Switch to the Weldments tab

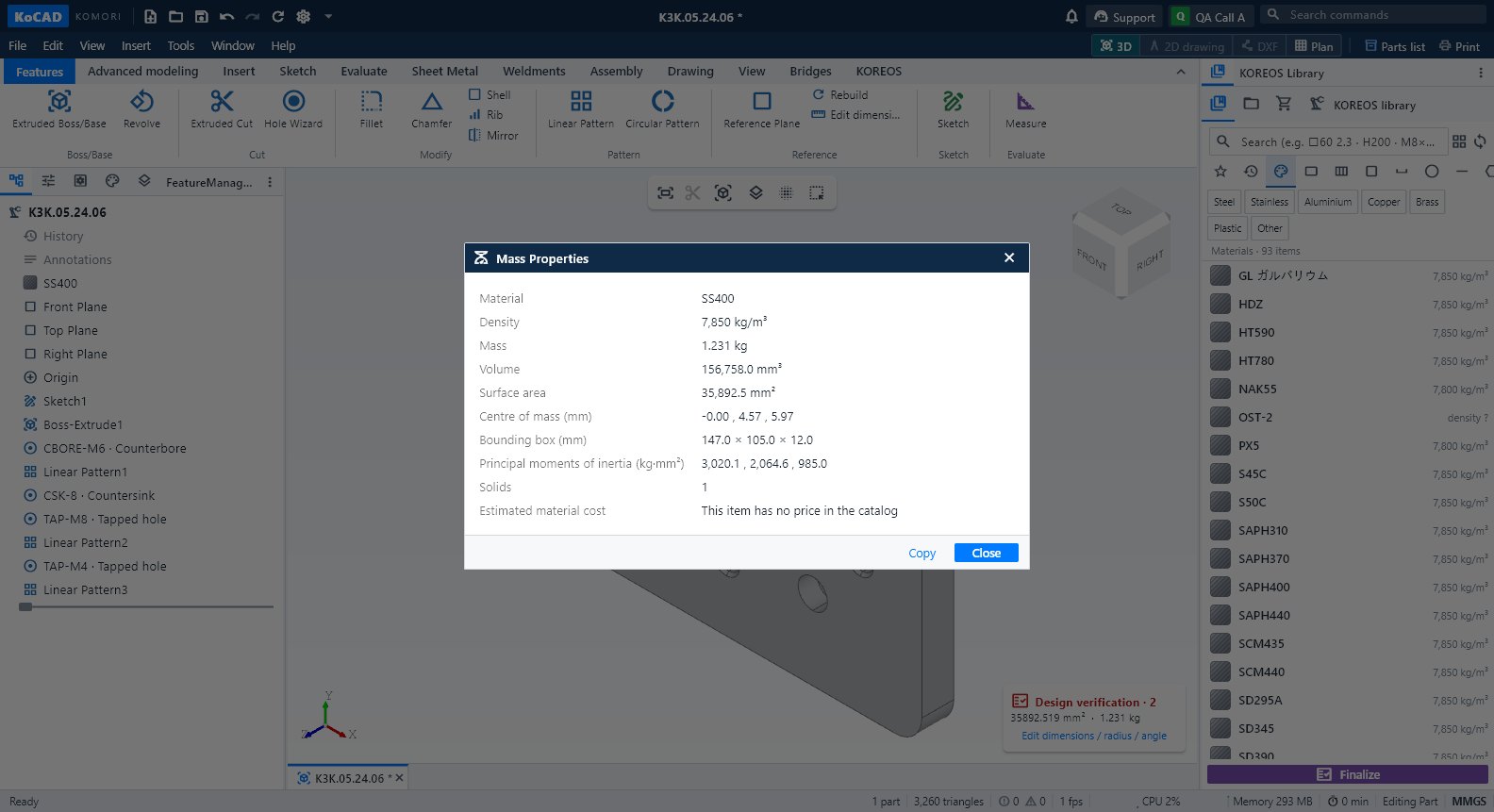(534, 72)
